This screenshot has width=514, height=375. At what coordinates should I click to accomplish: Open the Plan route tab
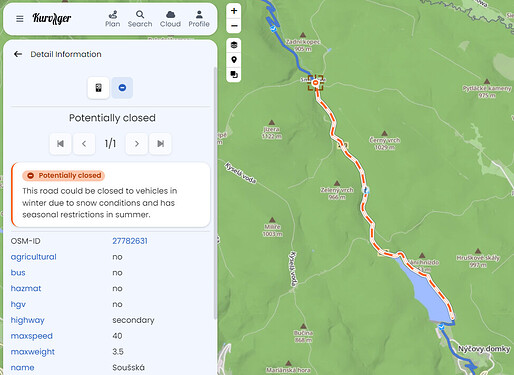(113, 19)
